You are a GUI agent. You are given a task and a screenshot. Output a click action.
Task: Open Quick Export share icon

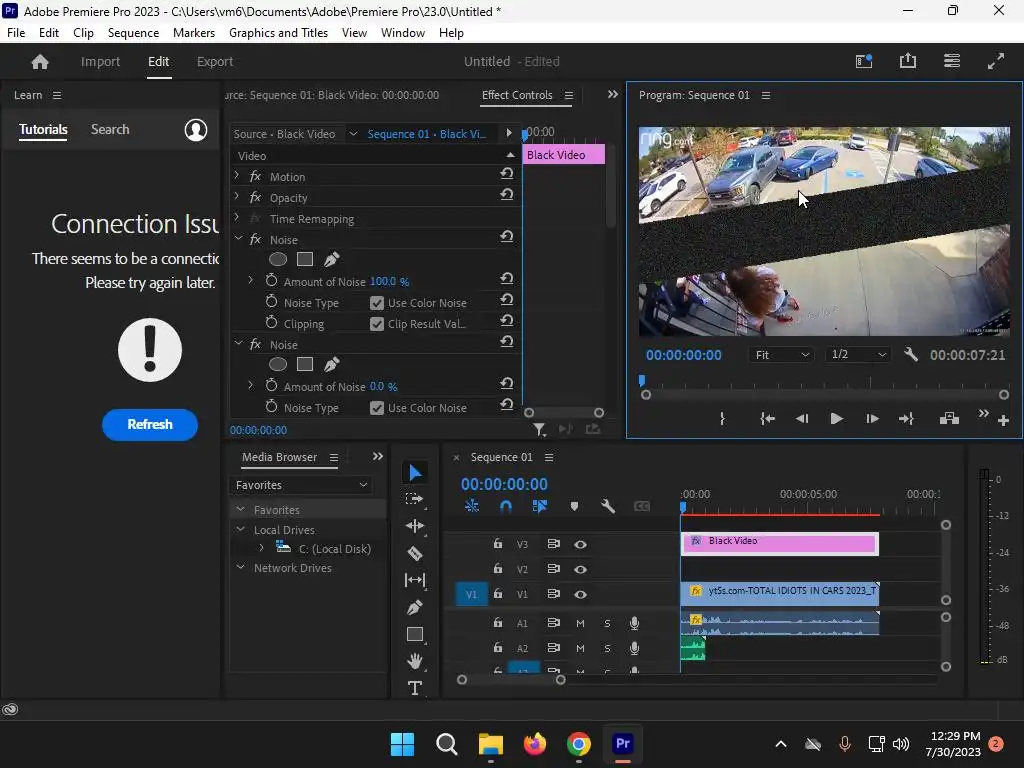pos(908,61)
